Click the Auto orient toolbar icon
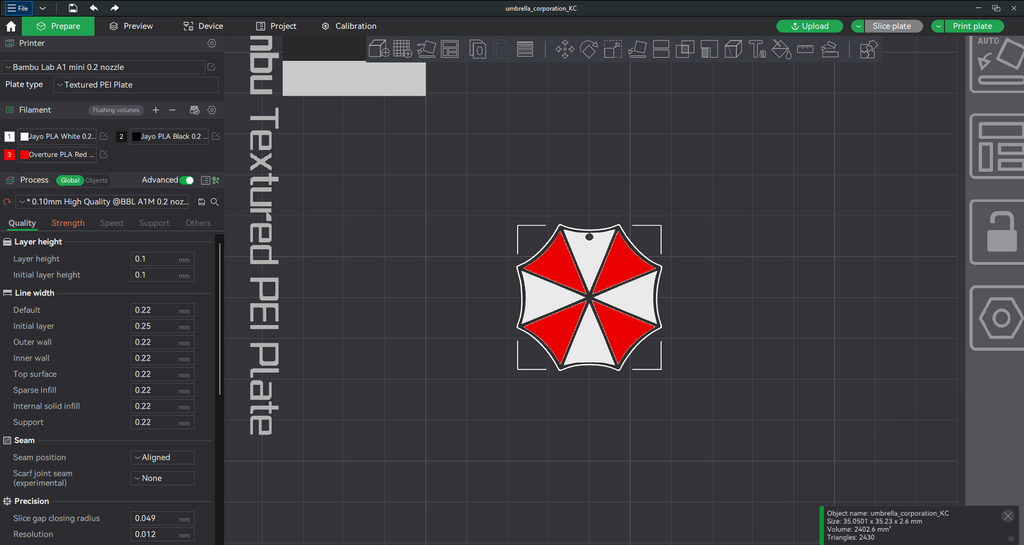 click(x=426, y=49)
